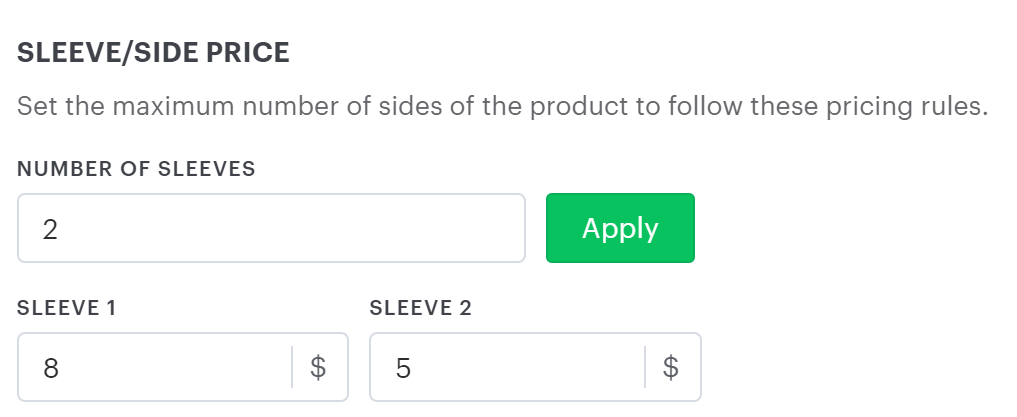Viewport: 1017px width, 417px height.
Task: Click the Sleeve/Side Price heading
Action: click(x=153, y=53)
